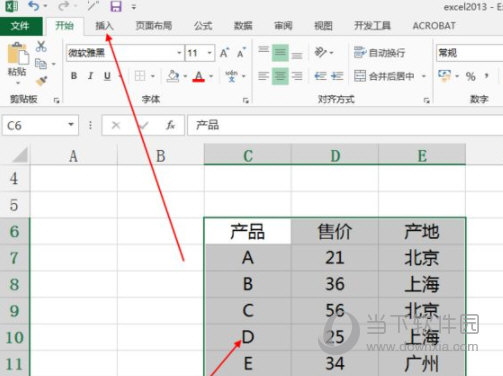Switch to the 页面布局 tab
Viewport: 503px width, 376px height.
[x=154, y=26]
